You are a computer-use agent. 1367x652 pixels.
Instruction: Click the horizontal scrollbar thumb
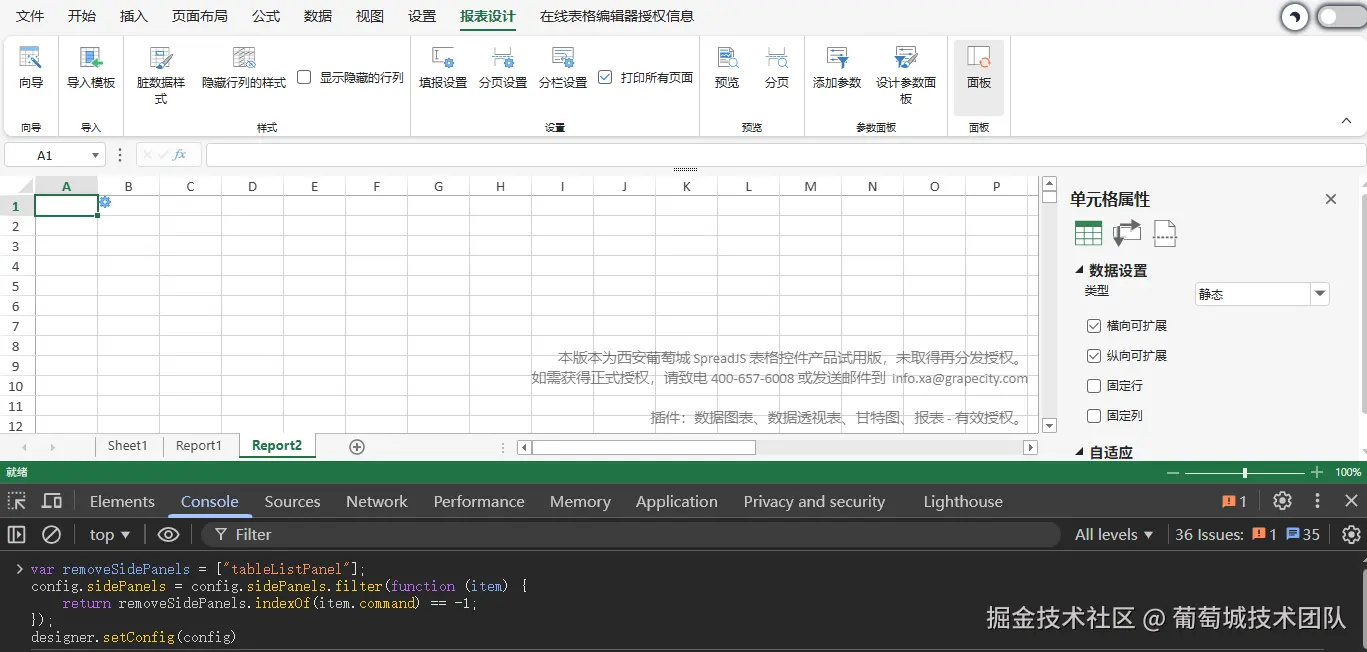[643, 447]
